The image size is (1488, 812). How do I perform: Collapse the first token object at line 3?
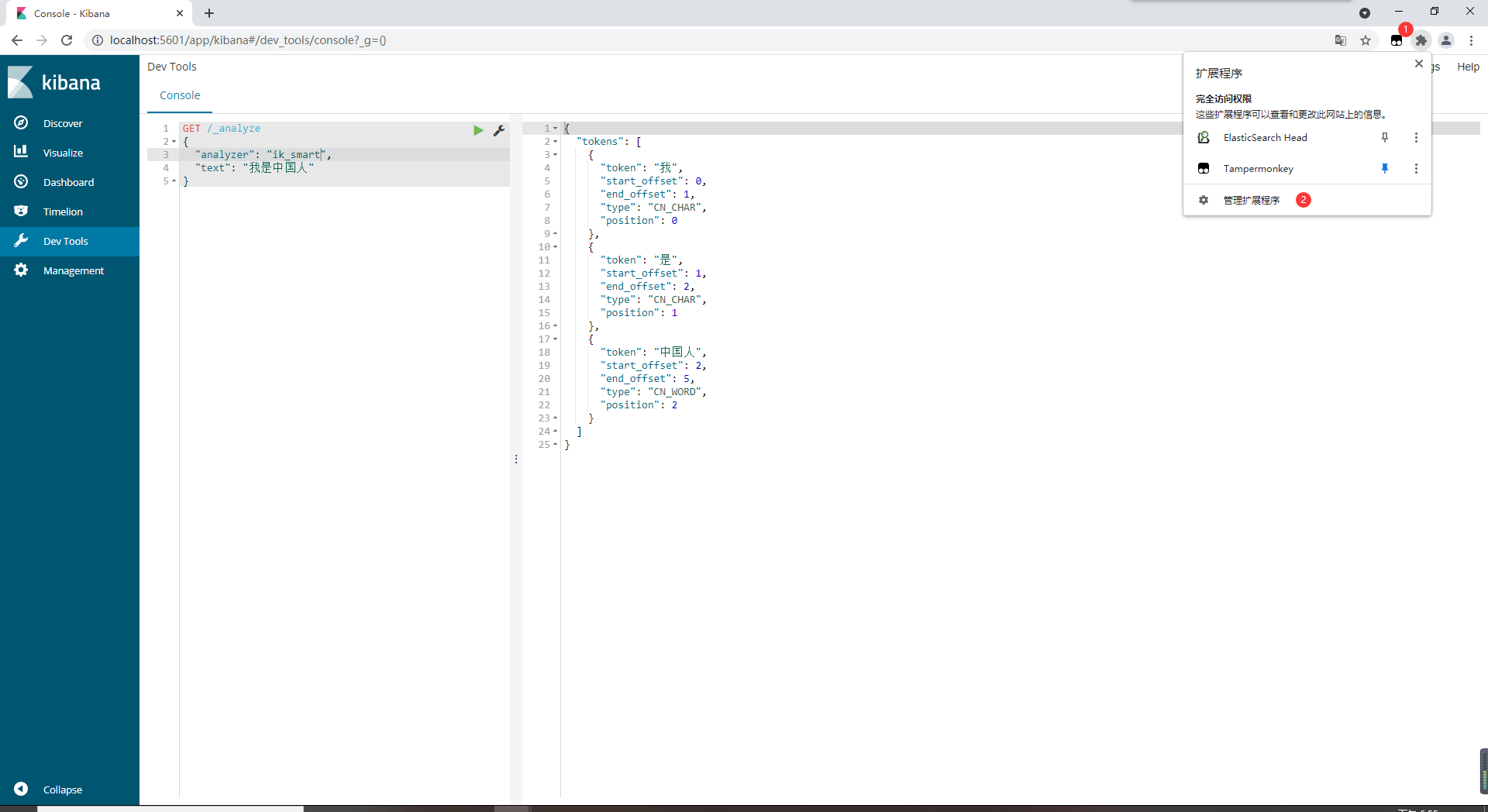click(x=556, y=155)
